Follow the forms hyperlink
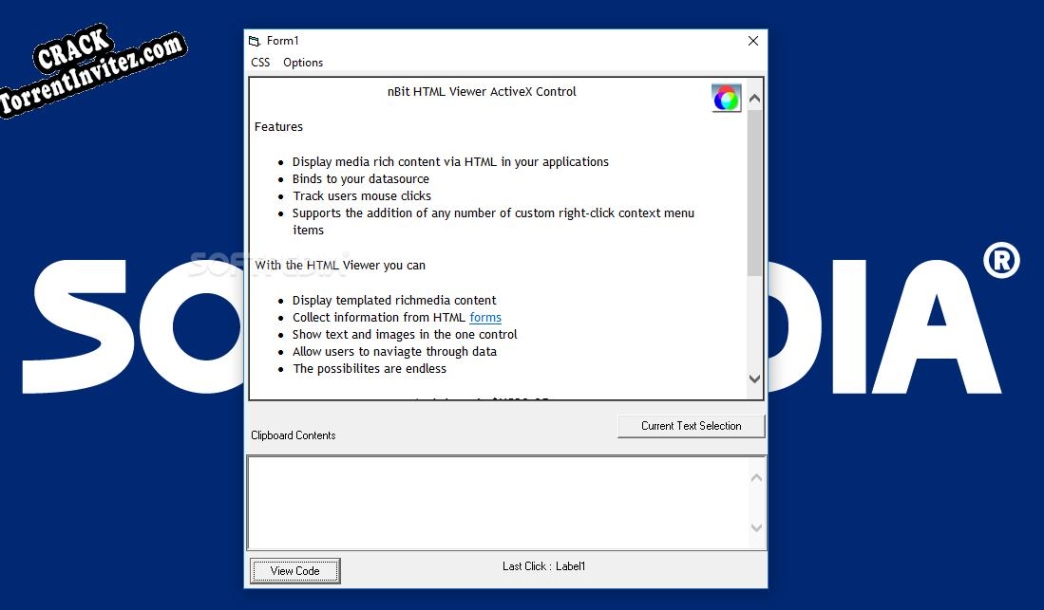1044x610 pixels. click(485, 317)
